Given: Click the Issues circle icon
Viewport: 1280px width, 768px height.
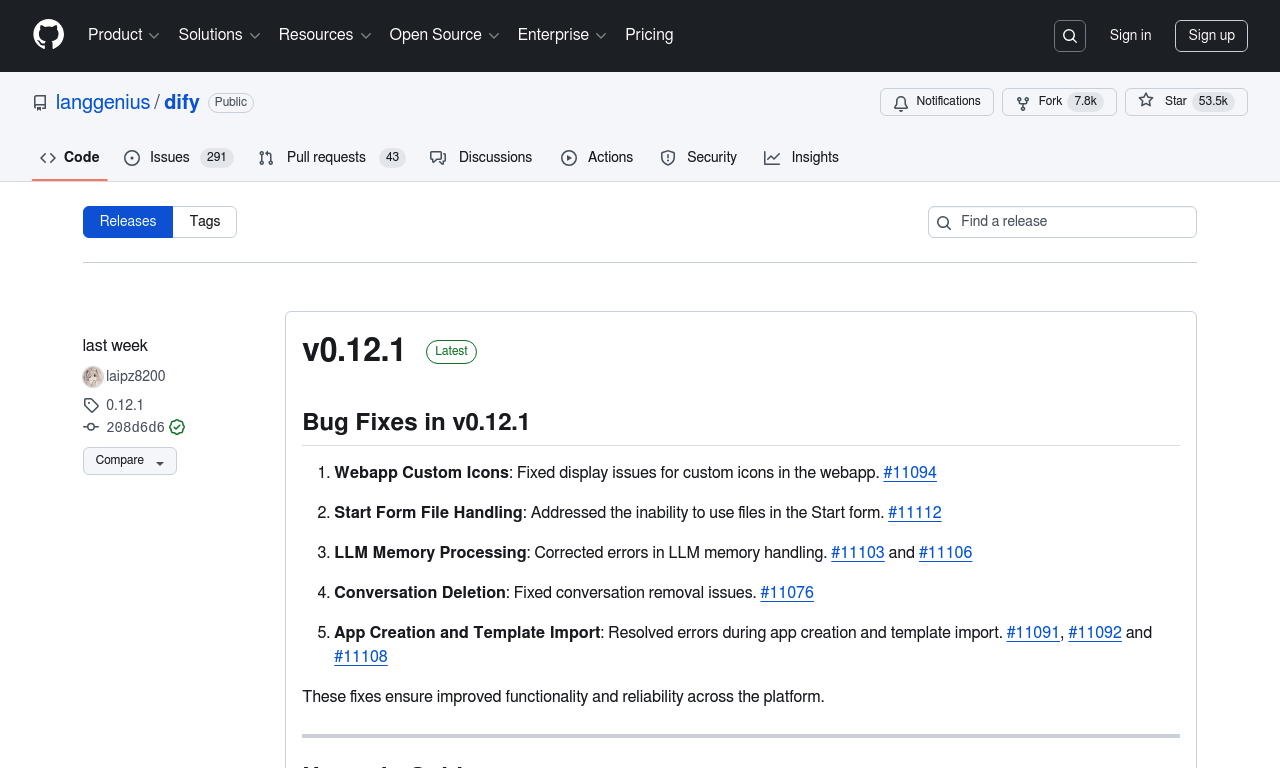Looking at the screenshot, I should point(132,158).
